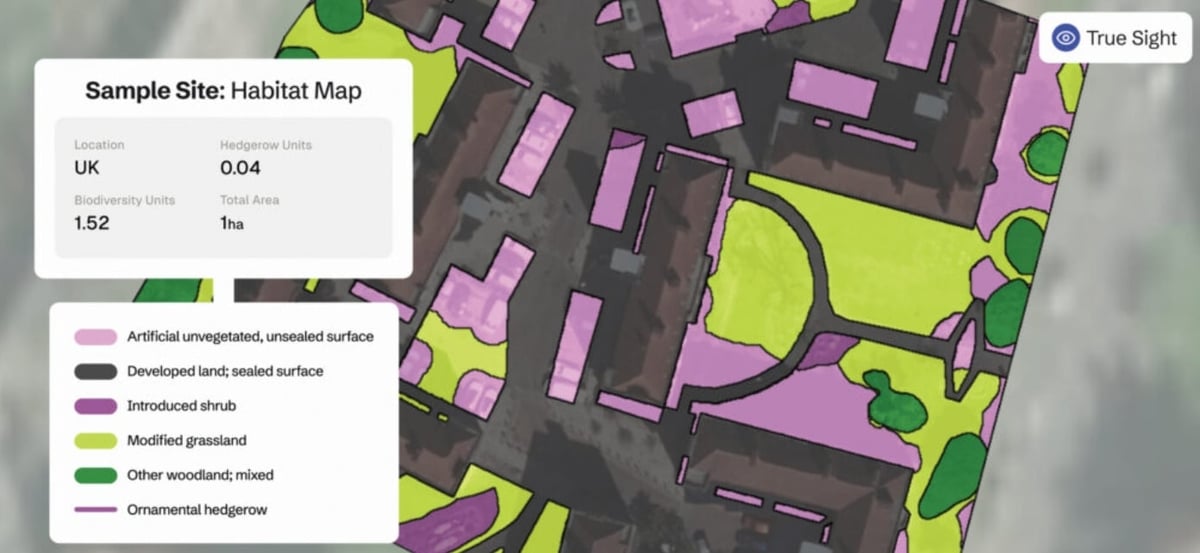Click the dark grey Developed land swatch
The height and width of the screenshot is (553, 1200).
(x=94, y=371)
